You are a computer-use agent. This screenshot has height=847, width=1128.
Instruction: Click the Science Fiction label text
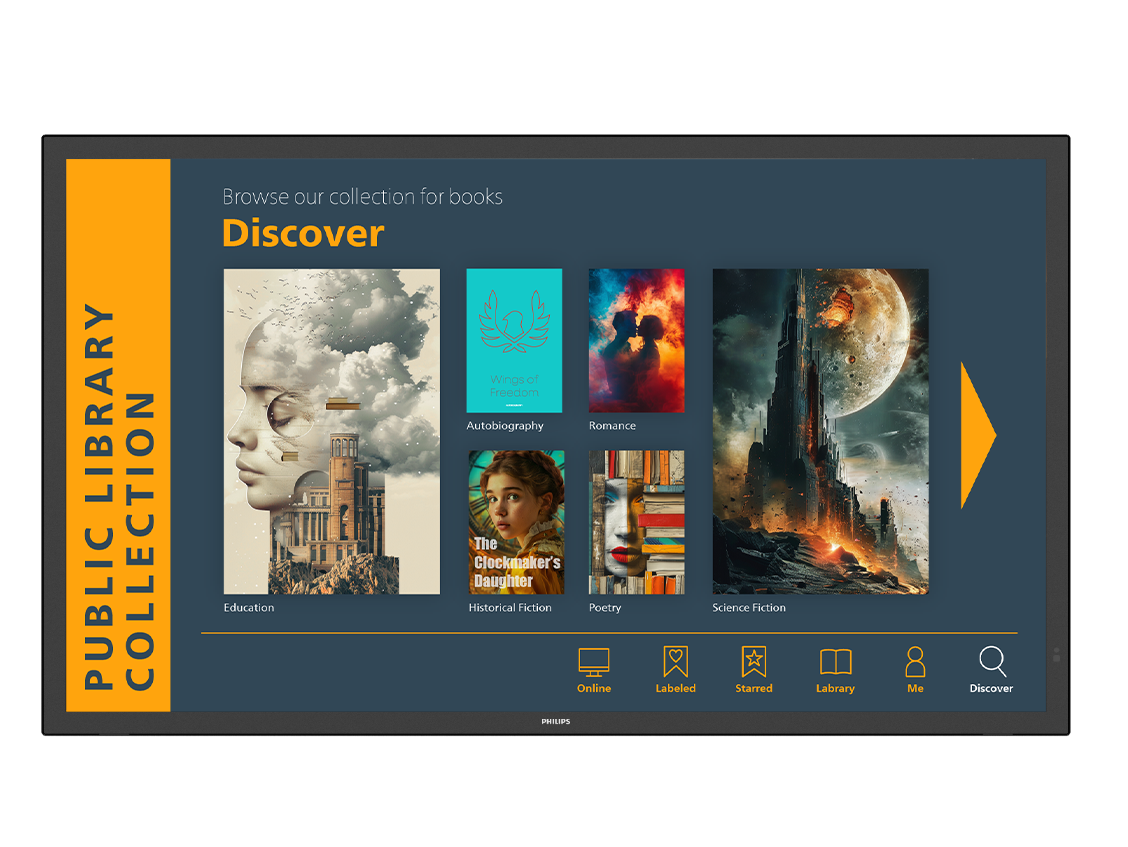749,608
